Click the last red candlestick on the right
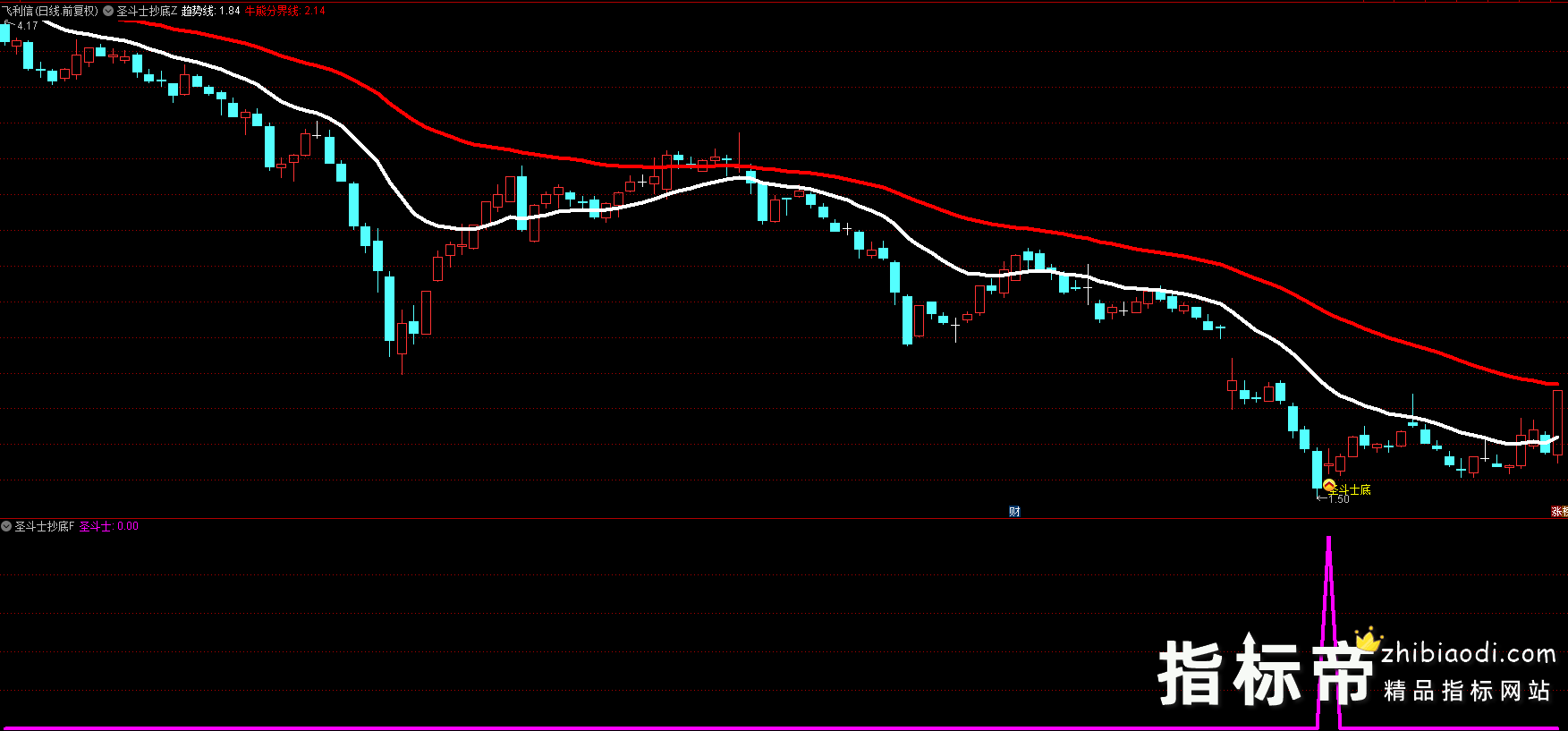The height and width of the screenshot is (731, 1568). click(x=1557, y=422)
